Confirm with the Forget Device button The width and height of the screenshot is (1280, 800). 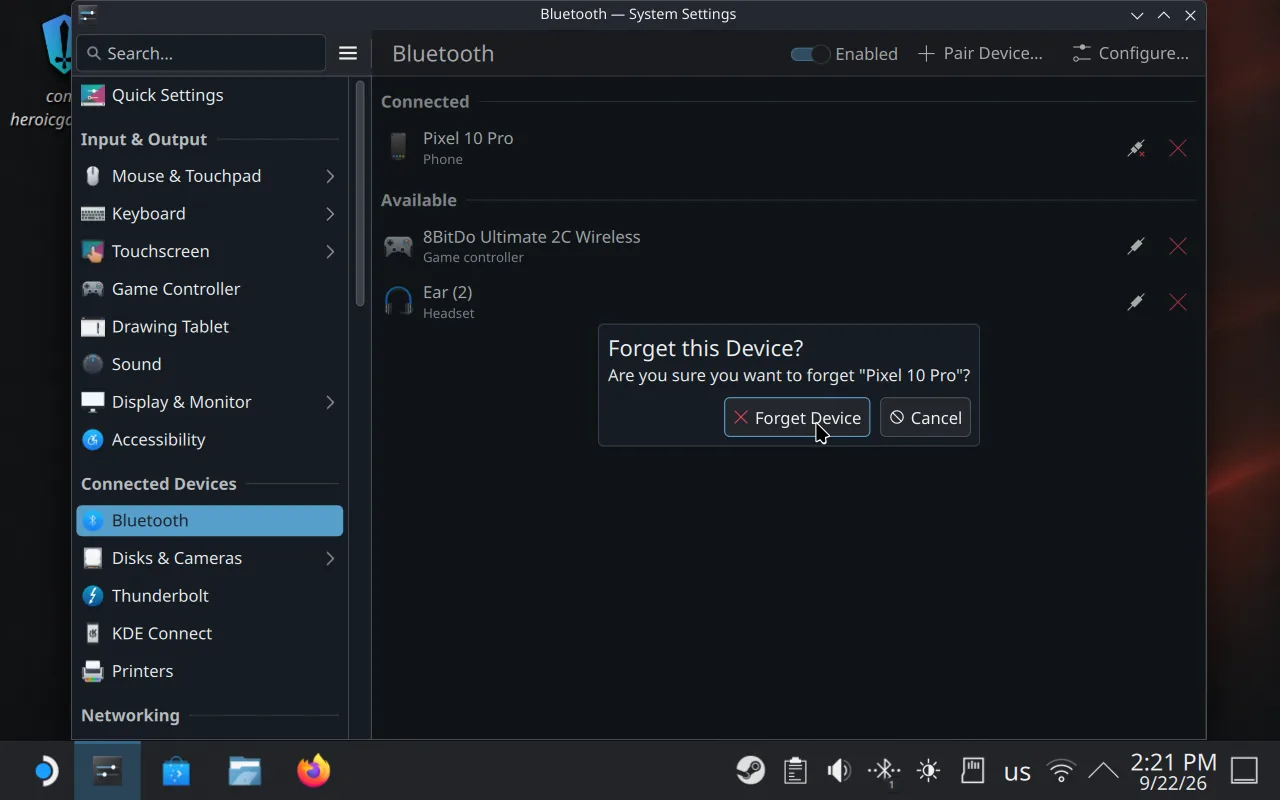pos(797,417)
